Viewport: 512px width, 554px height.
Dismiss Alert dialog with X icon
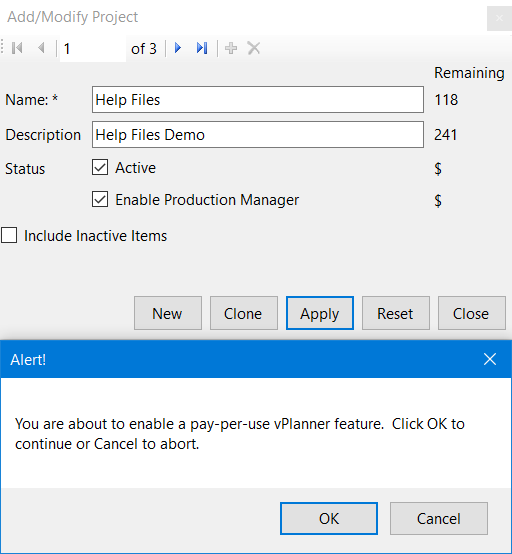490,359
